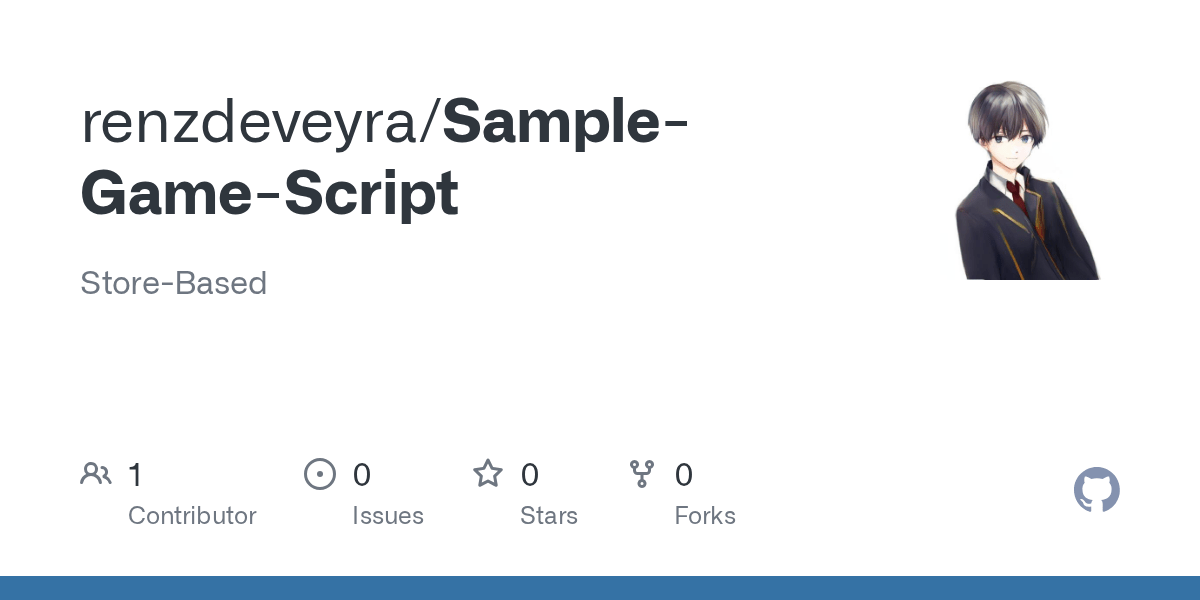Screen dimensions: 1200x600
Task: Click the anime avatar image
Action: pyautogui.click(x=1025, y=181)
